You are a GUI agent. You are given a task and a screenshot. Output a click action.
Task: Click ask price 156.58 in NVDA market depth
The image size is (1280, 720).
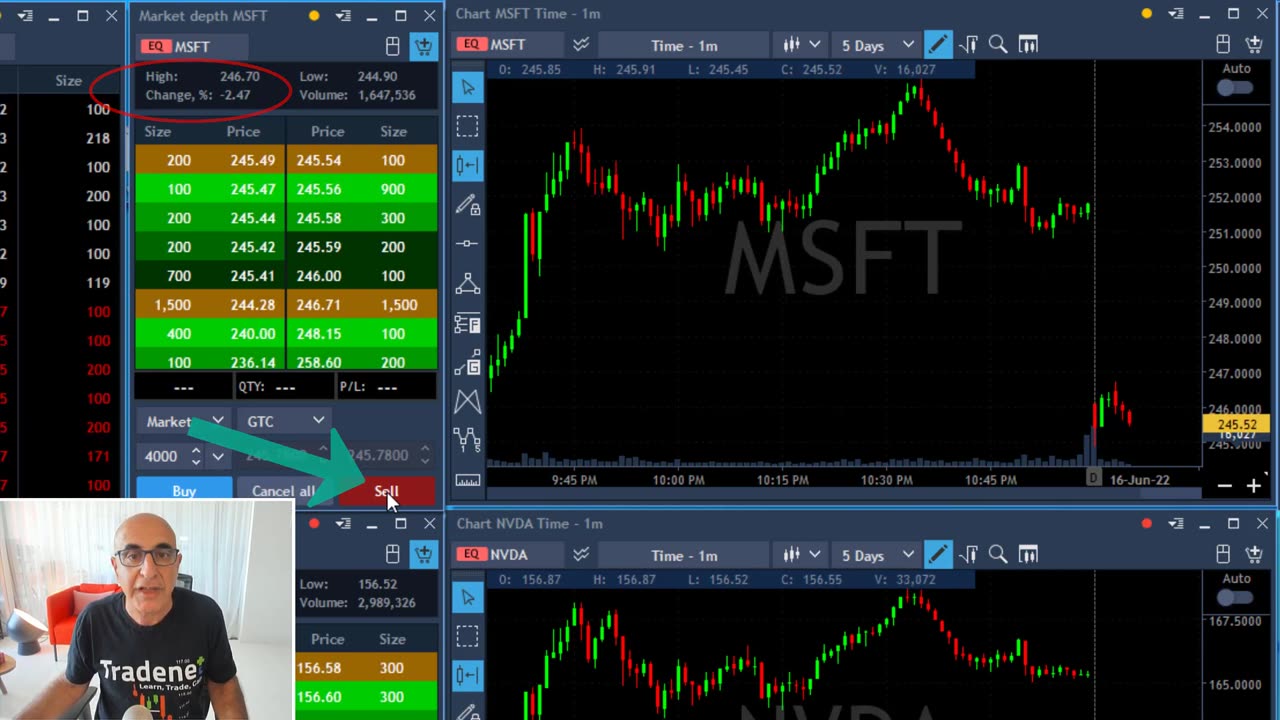[318, 668]
